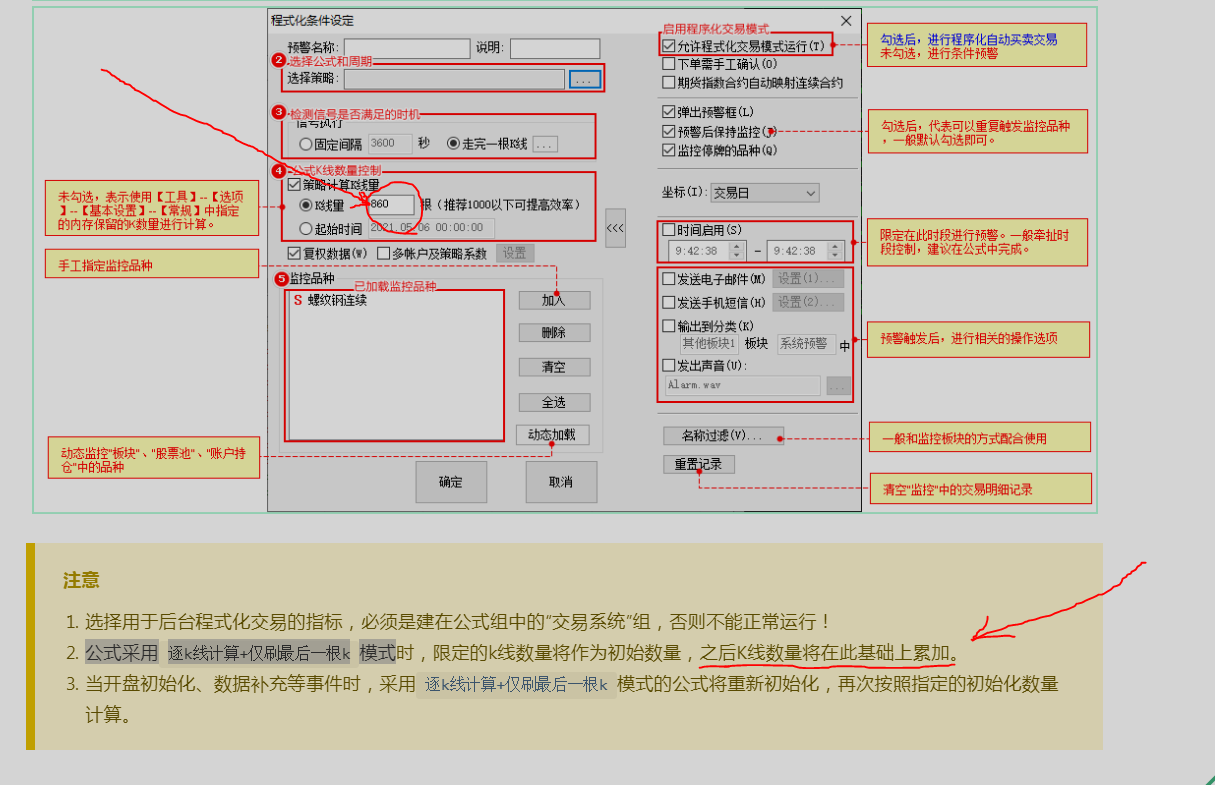
Task: Toggle 监控停牌的品种 checkbox
Action: (x=669, y=150)
